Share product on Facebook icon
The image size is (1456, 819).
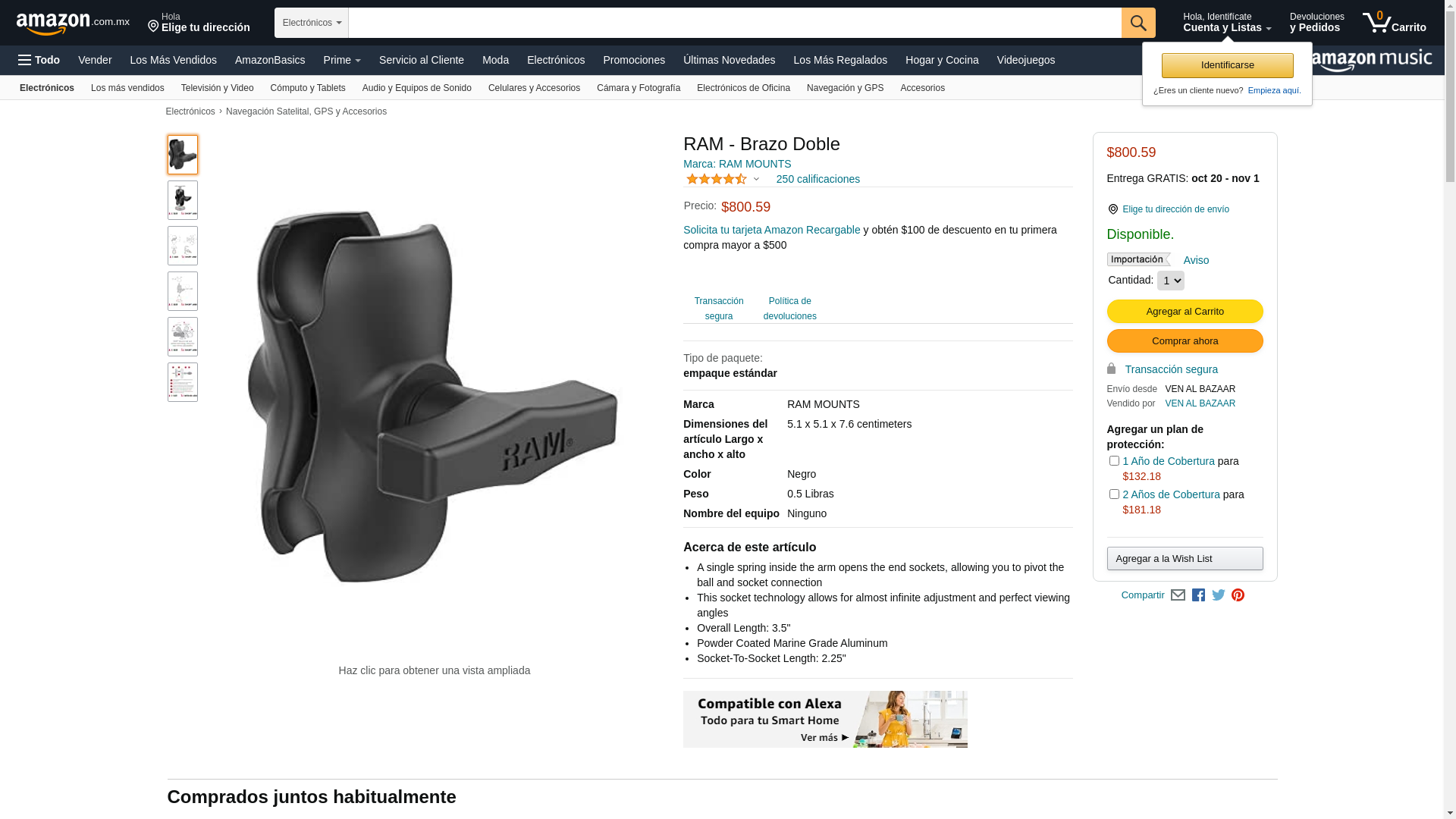(1198, 595)
